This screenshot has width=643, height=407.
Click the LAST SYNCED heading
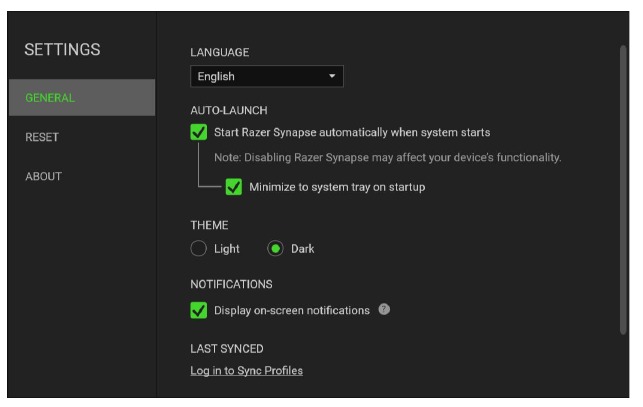227,349
